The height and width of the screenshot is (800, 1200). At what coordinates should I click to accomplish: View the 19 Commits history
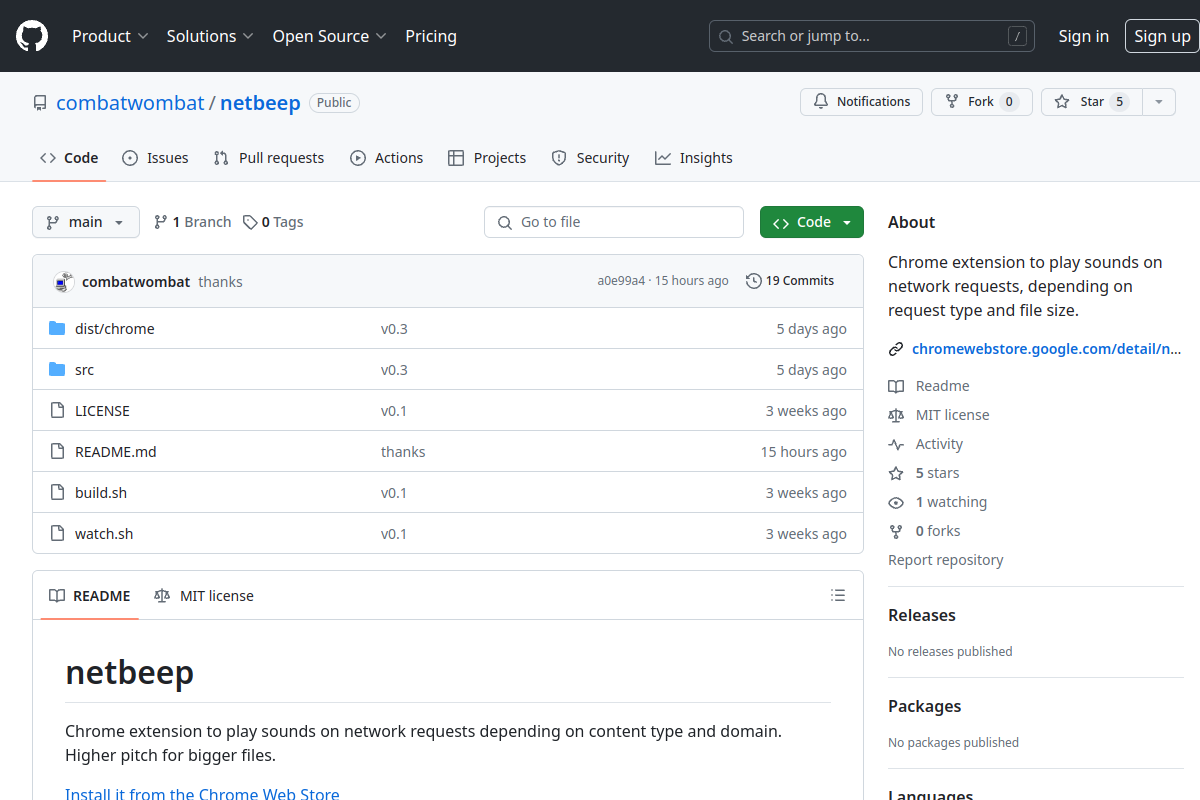coord(790,281)
